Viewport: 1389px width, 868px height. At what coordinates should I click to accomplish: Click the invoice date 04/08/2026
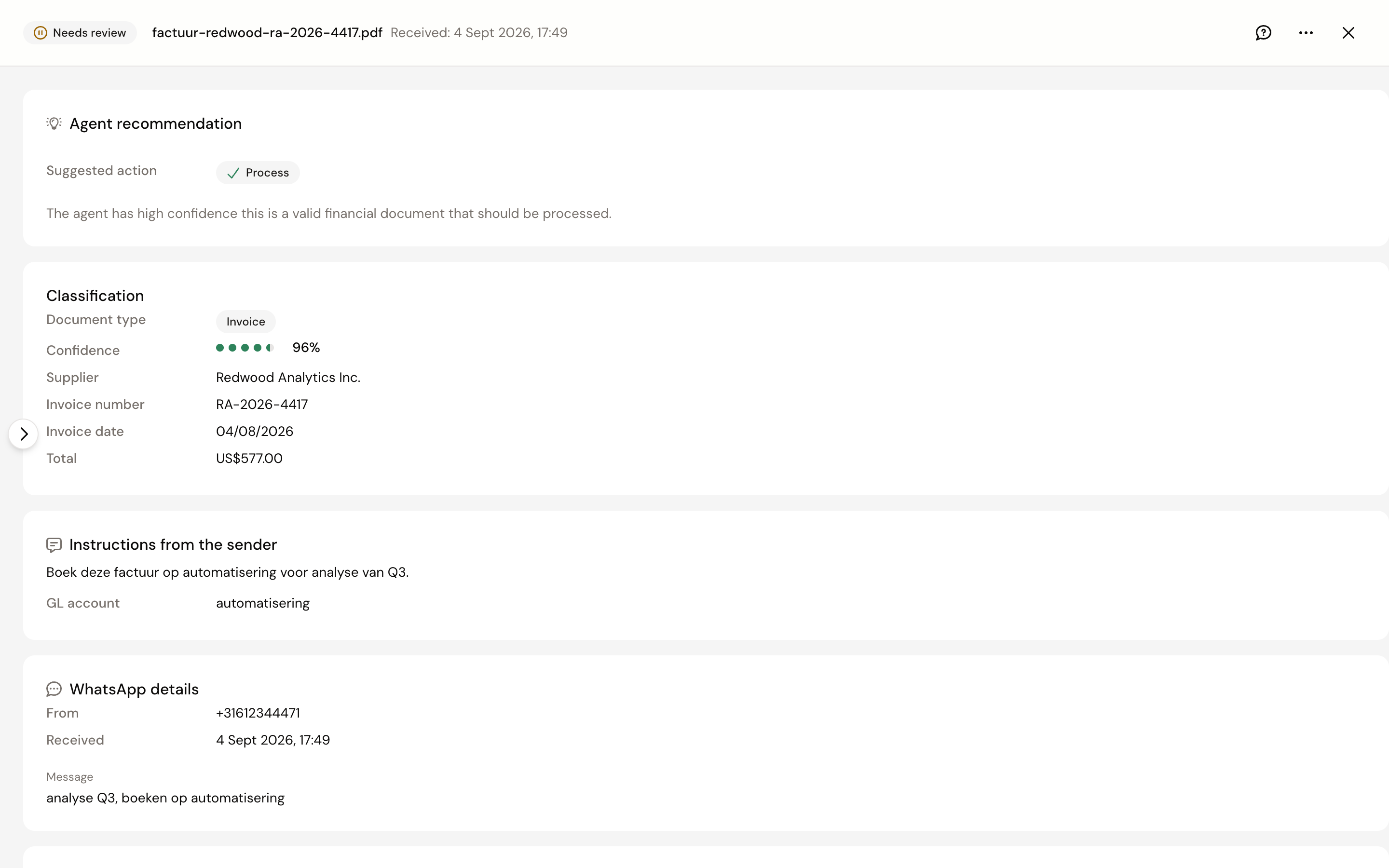point(254,431)
